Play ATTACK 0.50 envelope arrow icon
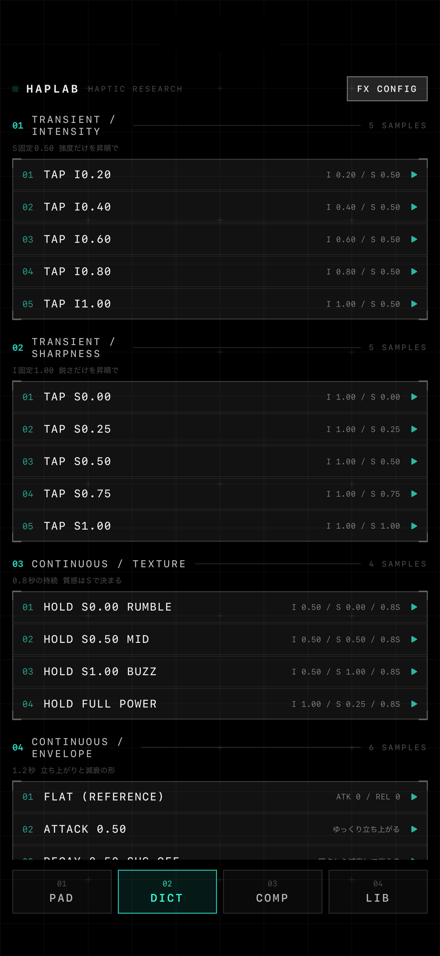 (414, 829)
